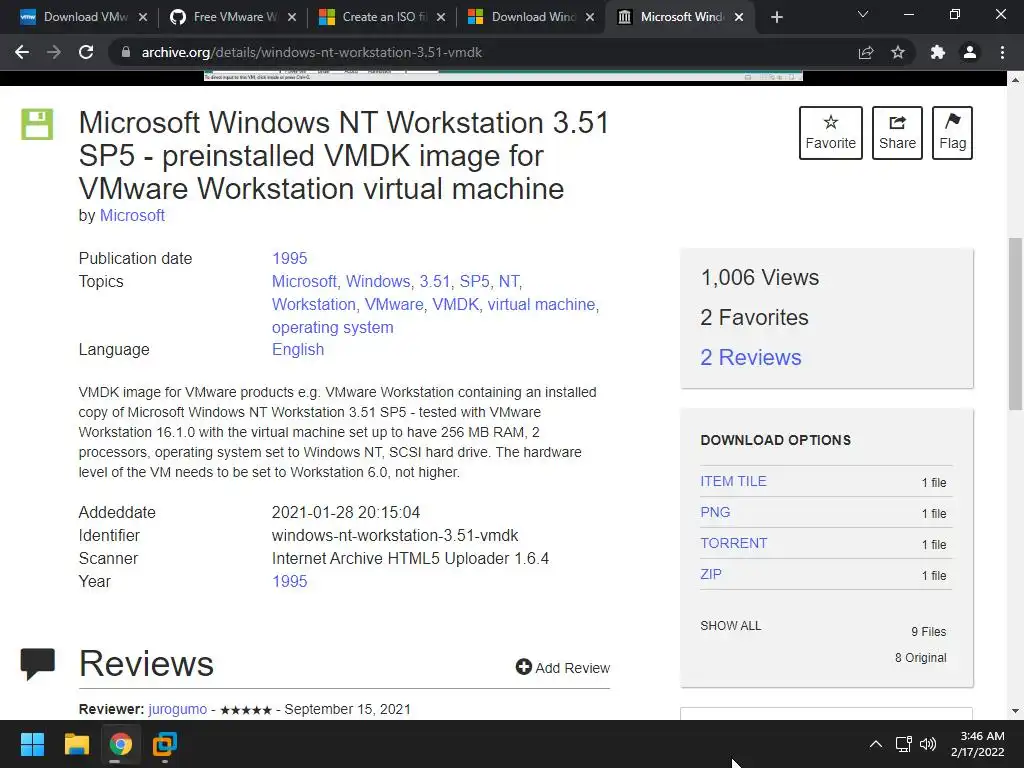The image size is (1024, 768).
Task: Click the Share button
Action: click(897, 133)
